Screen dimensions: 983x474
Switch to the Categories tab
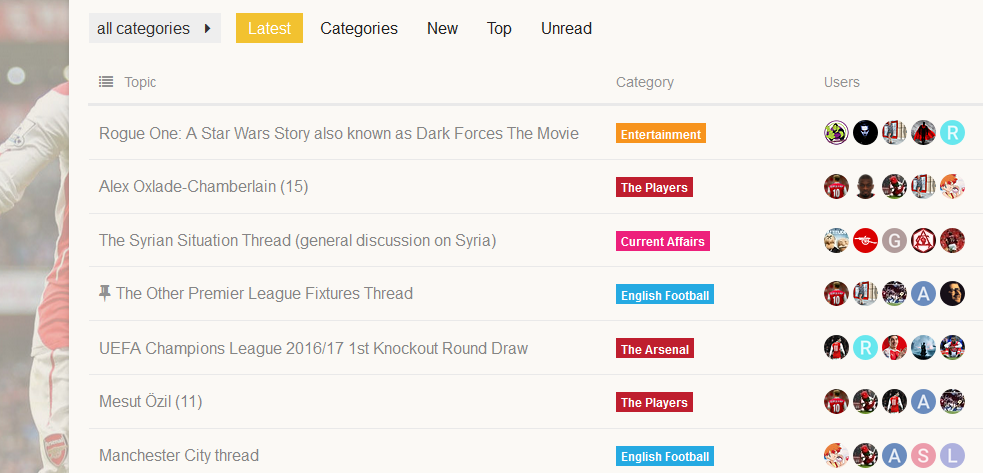coord(359,28)
